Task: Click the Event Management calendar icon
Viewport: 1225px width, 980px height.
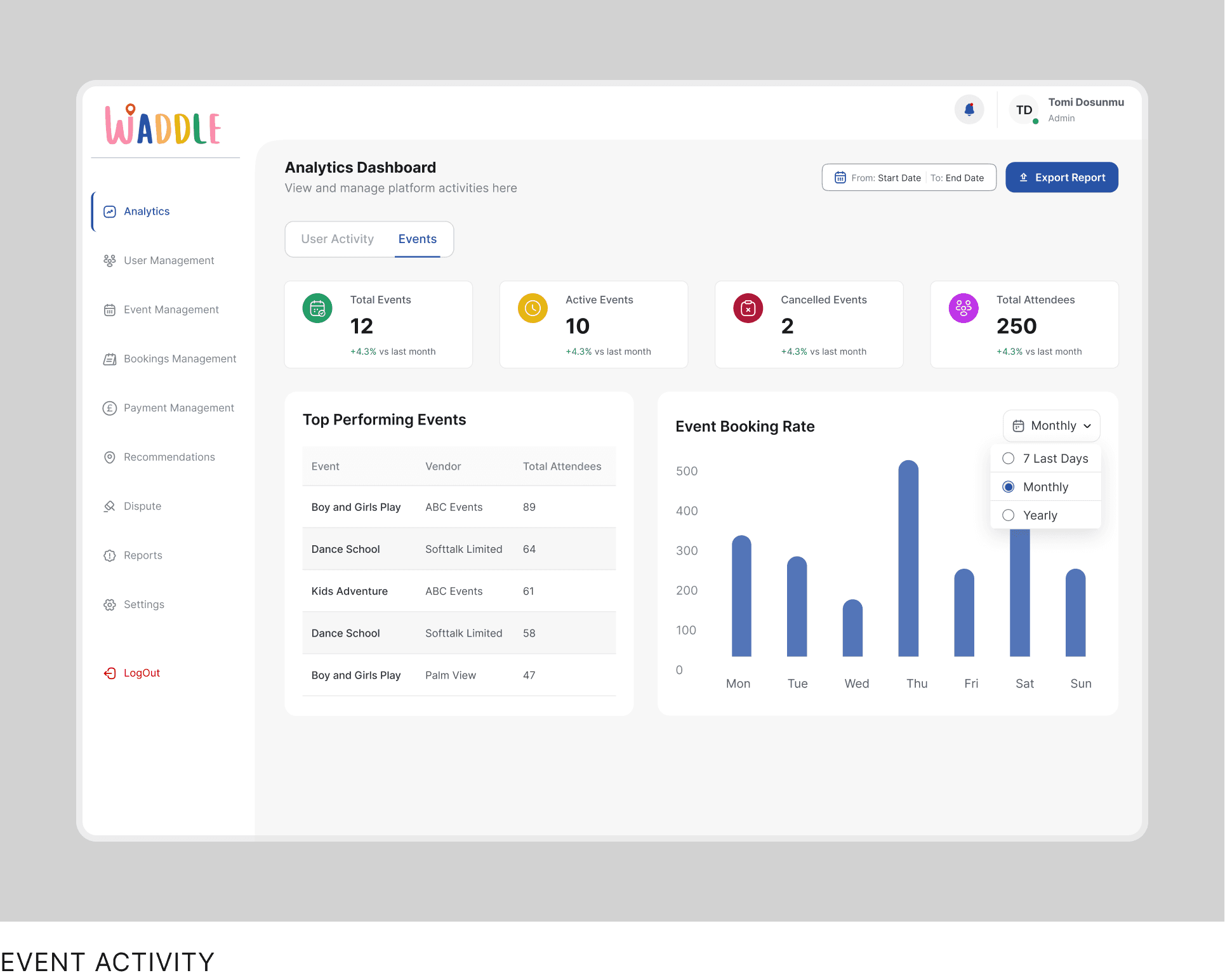Action: pyautogui.click(x=110, y=310)
